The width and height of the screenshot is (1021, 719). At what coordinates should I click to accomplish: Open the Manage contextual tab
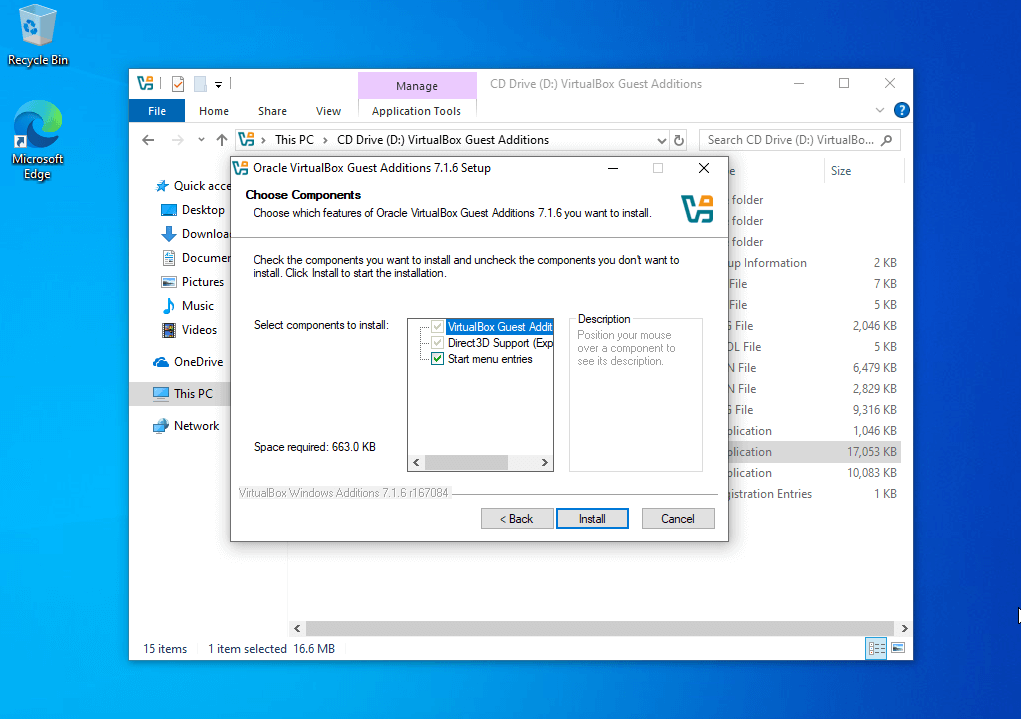point(417,86)
